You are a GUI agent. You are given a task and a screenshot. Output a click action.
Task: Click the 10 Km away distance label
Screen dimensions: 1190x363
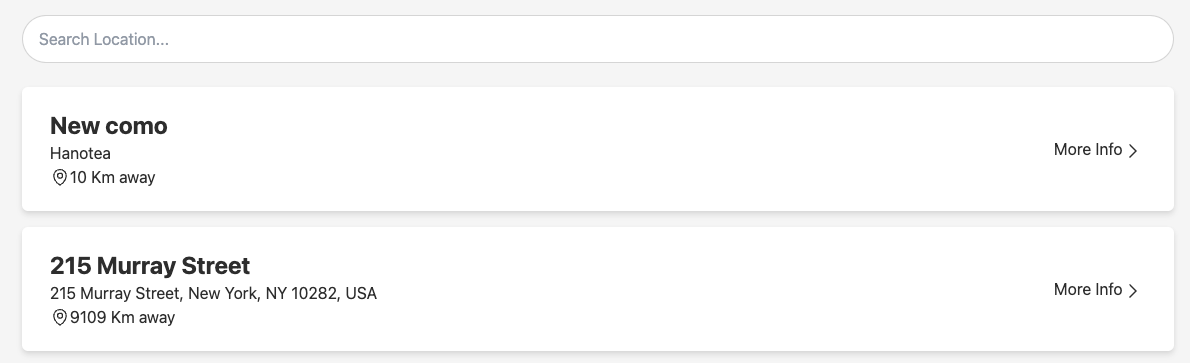112,178
